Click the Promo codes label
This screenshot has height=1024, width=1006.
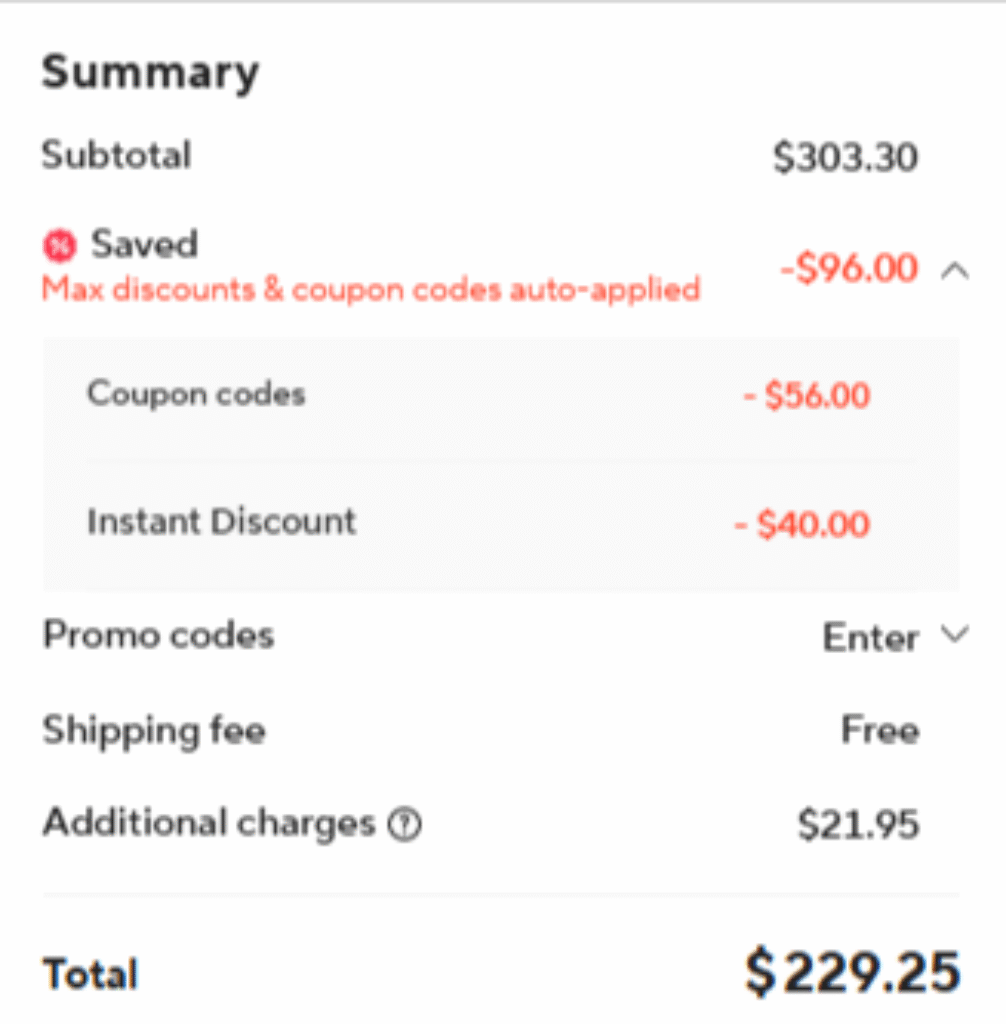pos(158,635)
